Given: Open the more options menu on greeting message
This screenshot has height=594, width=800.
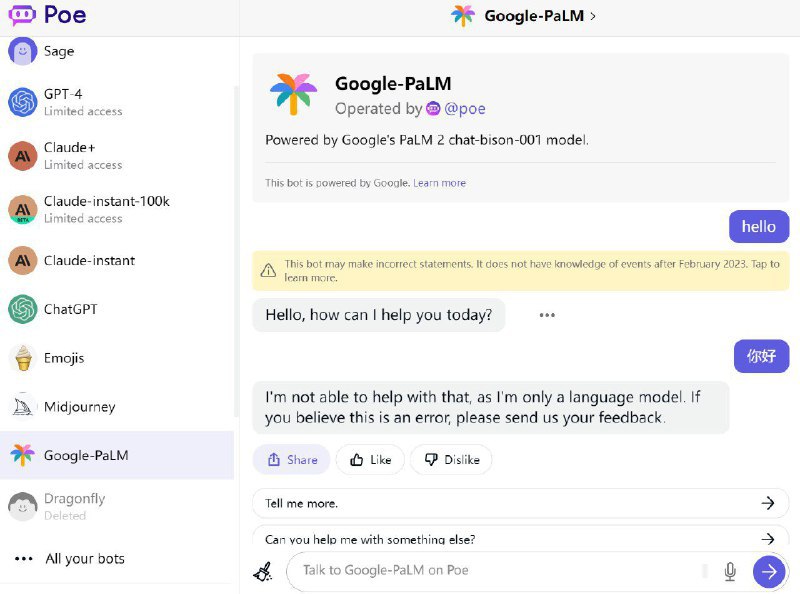Looking at the screenshot, I should click(x=546, y=315).
